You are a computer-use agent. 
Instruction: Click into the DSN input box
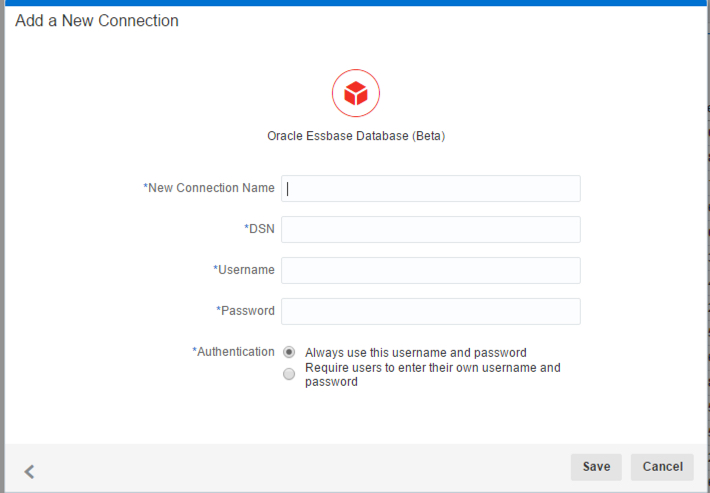(x=431, y=230)
